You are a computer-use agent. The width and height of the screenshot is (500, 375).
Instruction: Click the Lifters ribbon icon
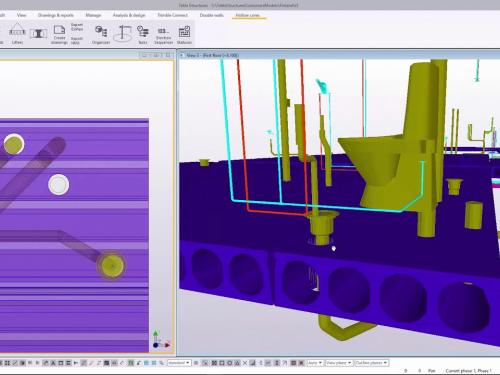(x=17, y=34)
